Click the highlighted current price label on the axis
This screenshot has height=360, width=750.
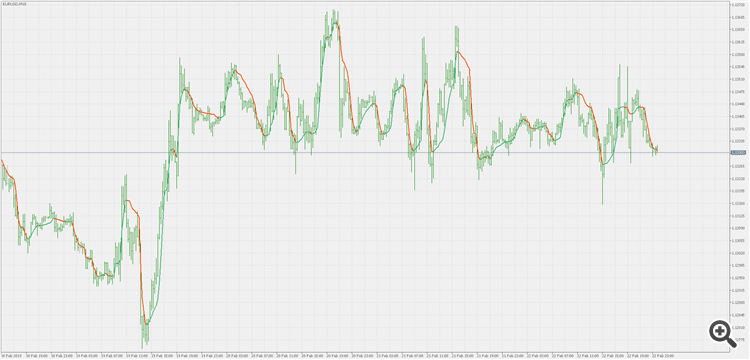(x=738, y=153)
